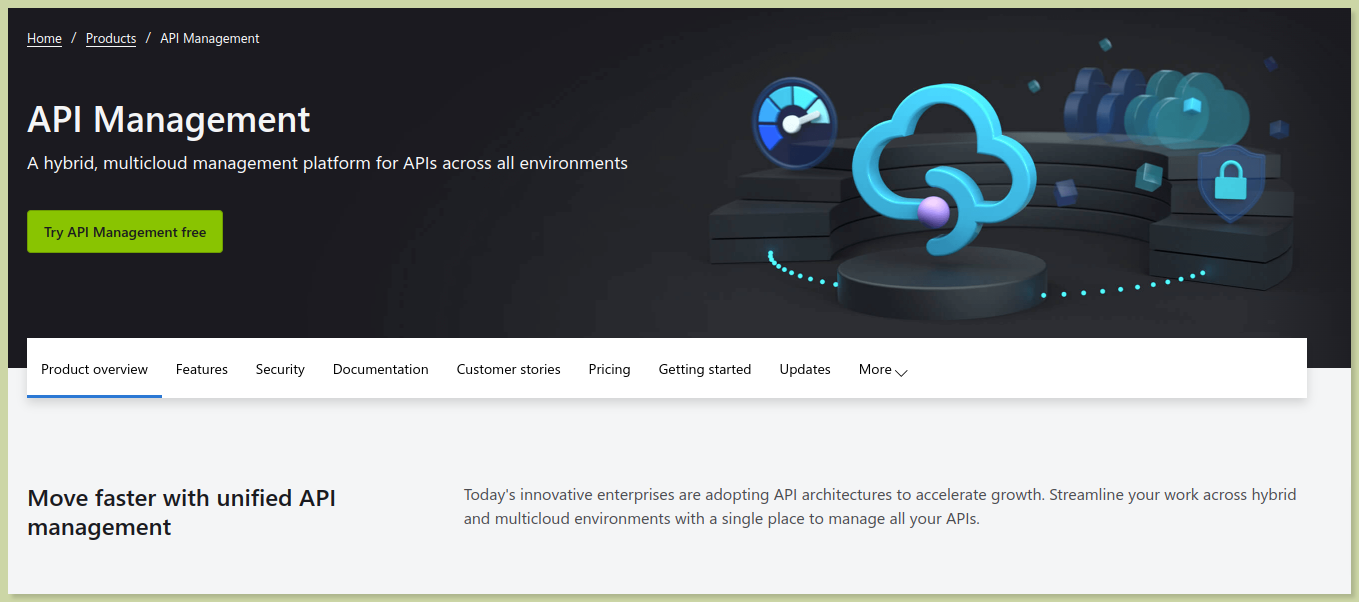The height and width of the screenshot is (602, 1359).
Task: Go to the Documentation tab
Action: (x=381, y=369)
